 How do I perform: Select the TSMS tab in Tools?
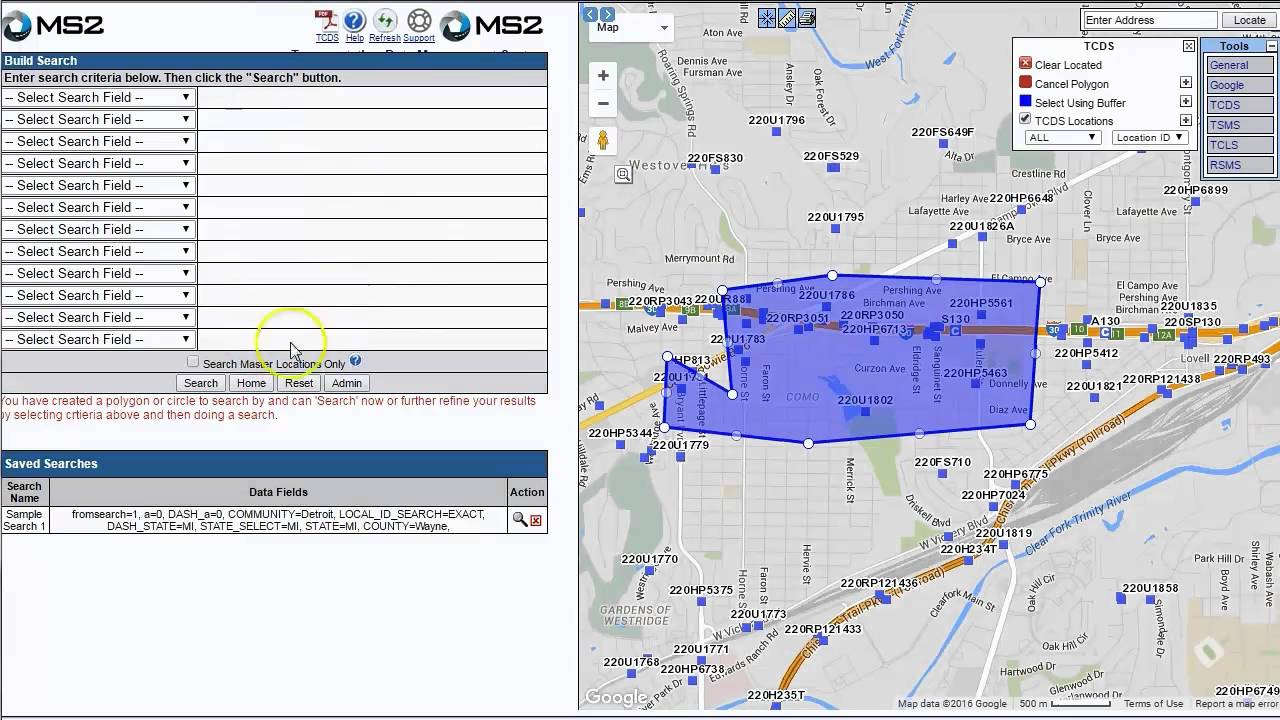[x=1239, y=125]
